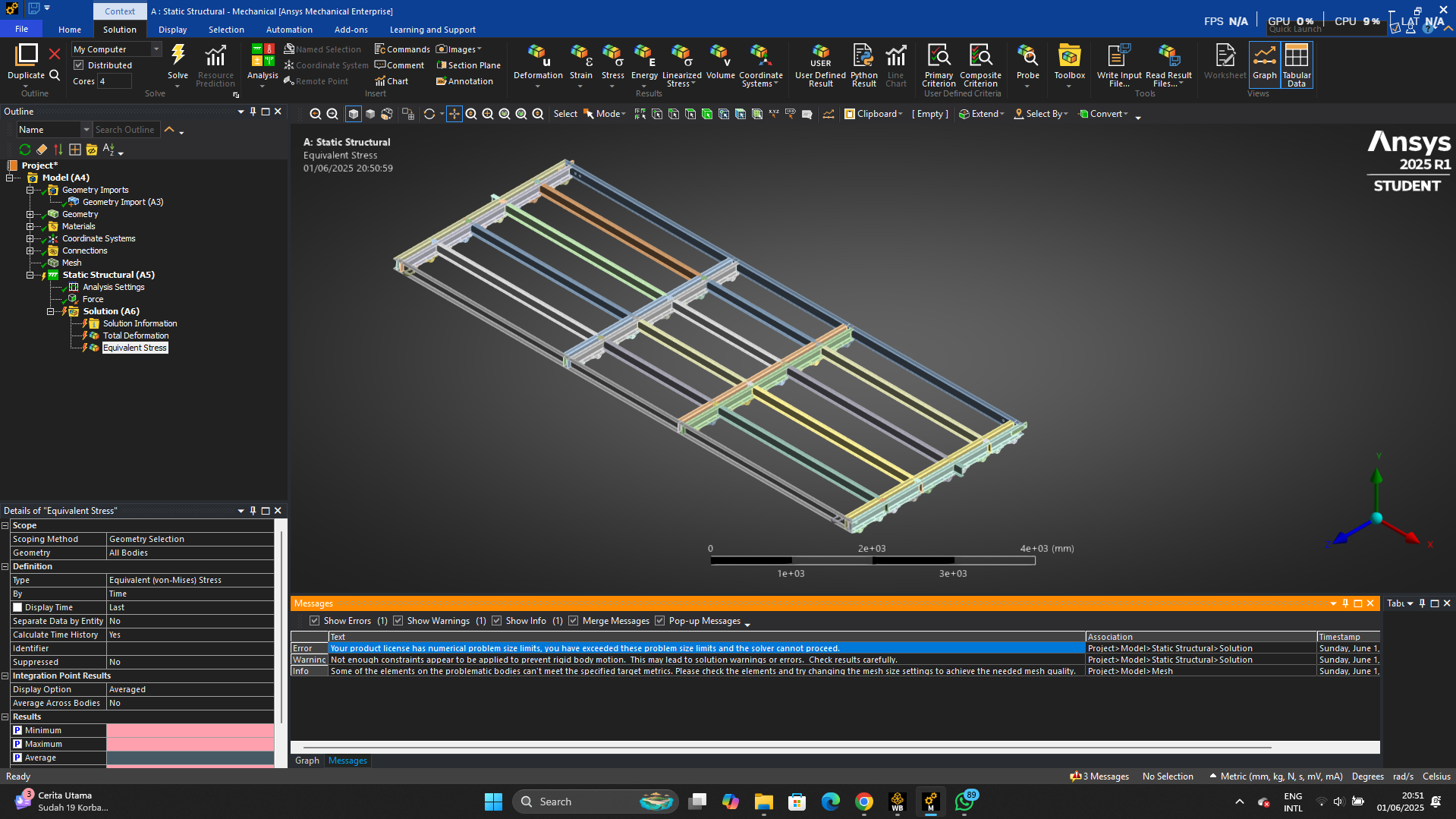Toggle the Minimum parameter checkbox
Image resolution: width=1456 pixels, height=819 pixels.
click(17, 730)
